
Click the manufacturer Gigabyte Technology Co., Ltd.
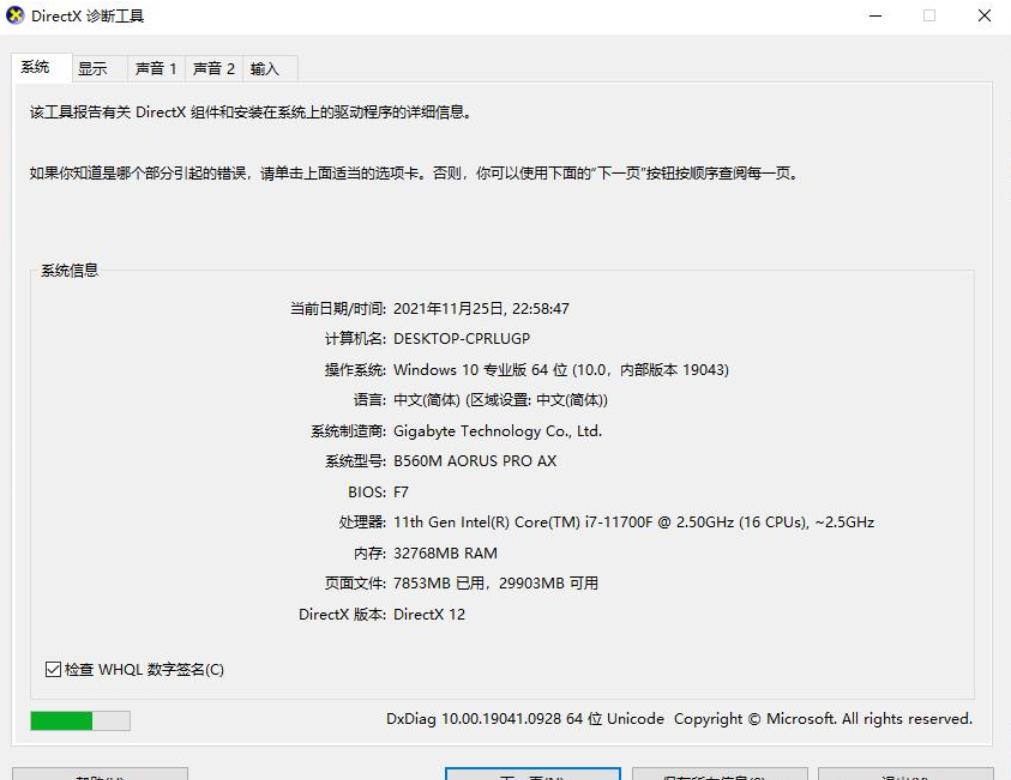[497, 431]
